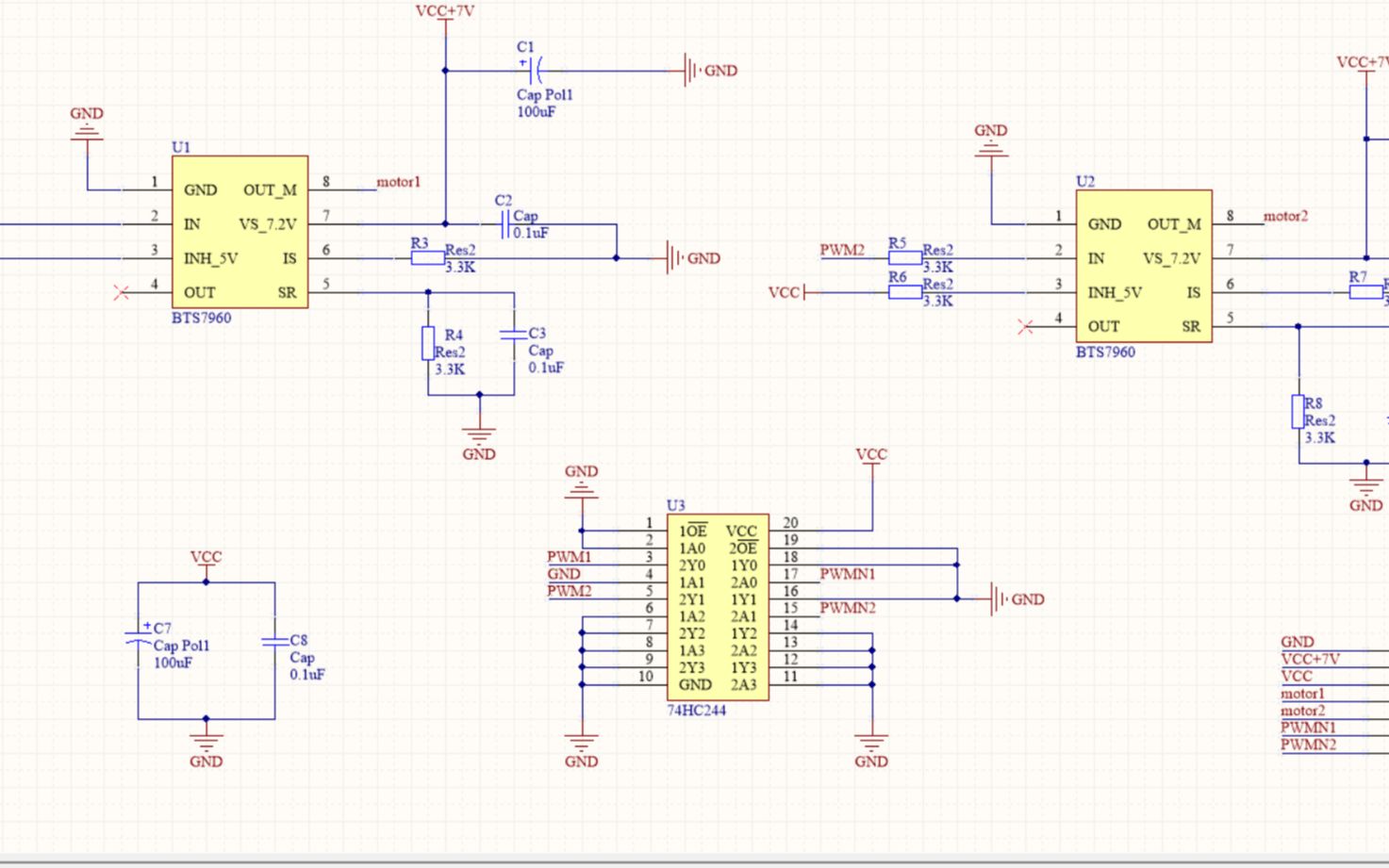
Task: Select resistor R4 symbol
Action: (x=428, y=343)
